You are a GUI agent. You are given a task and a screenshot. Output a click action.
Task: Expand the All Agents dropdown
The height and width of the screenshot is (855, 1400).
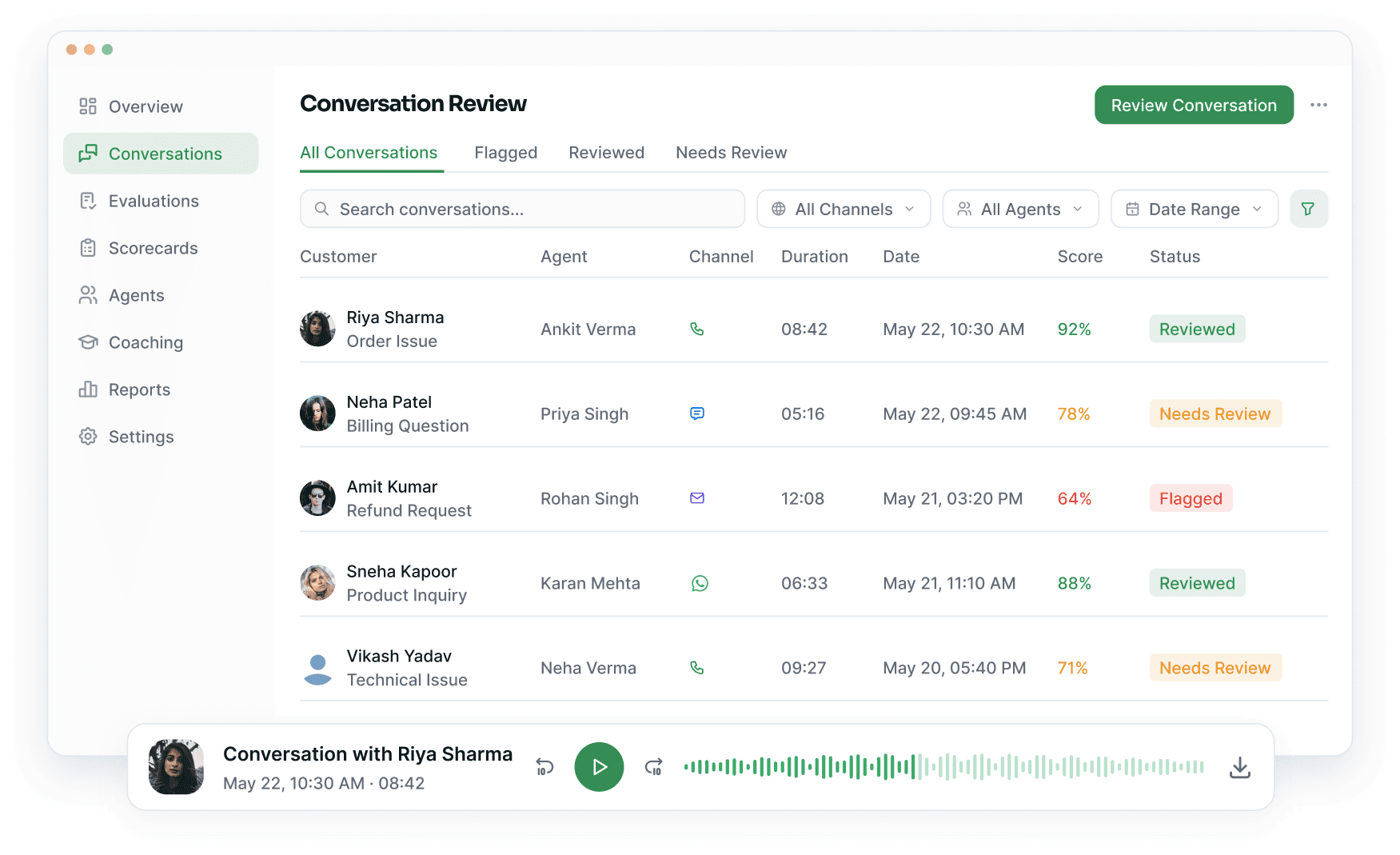coord(1020,209)
